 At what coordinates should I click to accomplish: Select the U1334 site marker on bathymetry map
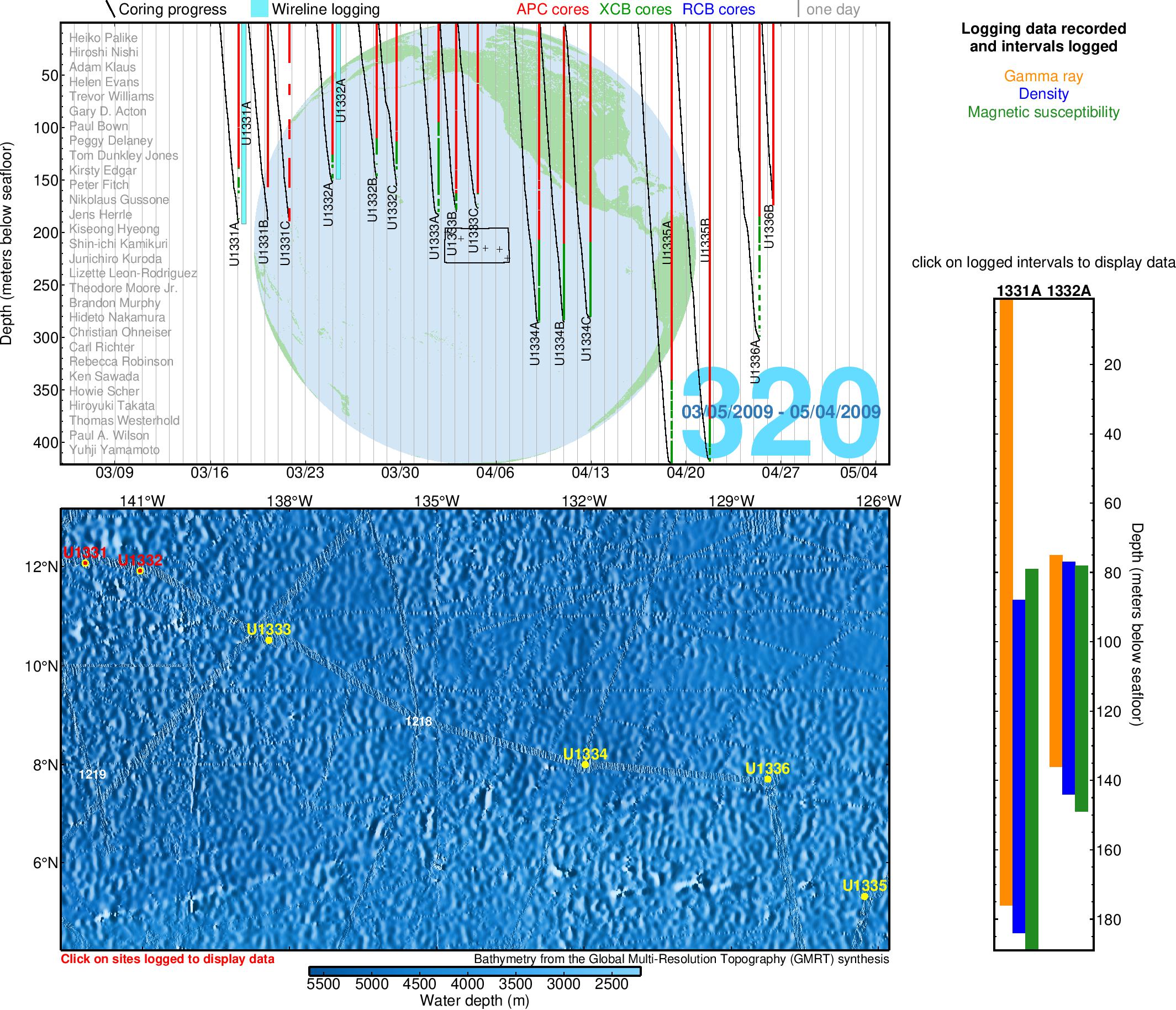tap(585, 764)
